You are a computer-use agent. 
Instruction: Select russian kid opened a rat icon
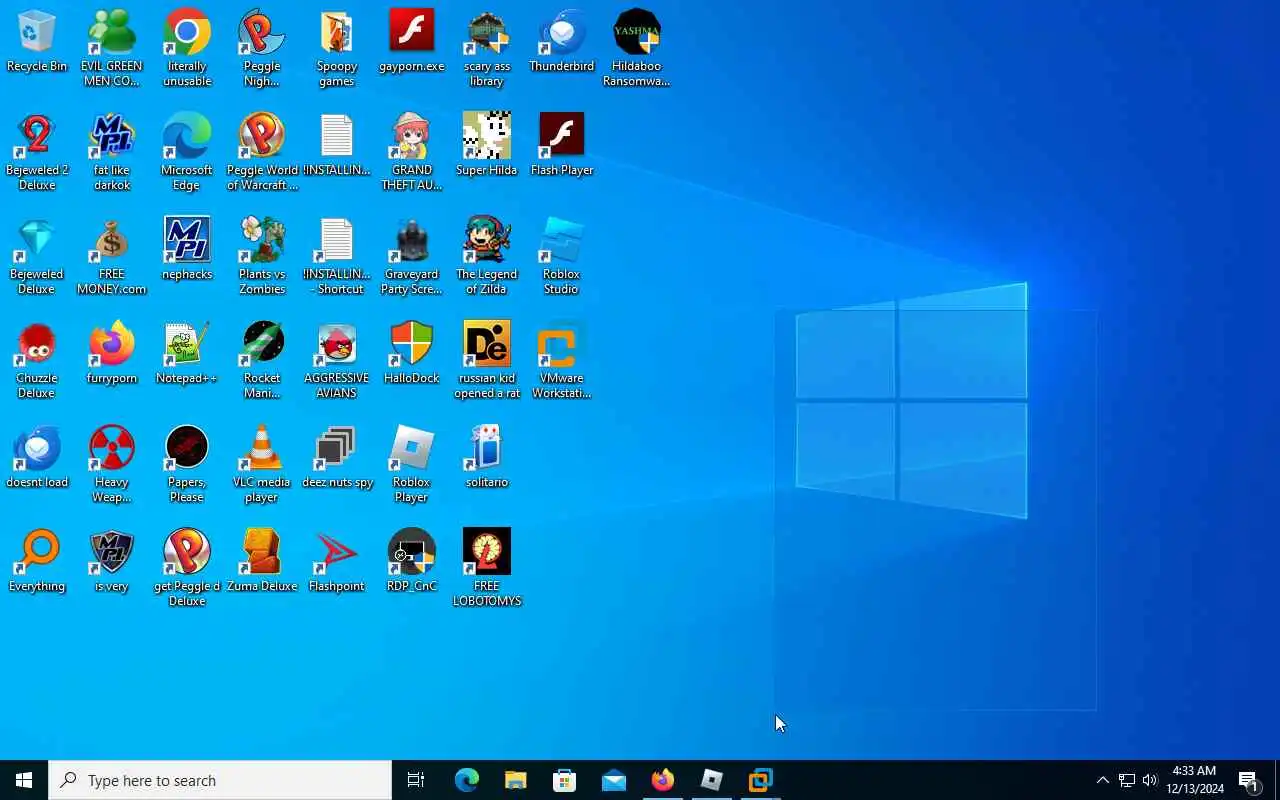click(487, 360)
